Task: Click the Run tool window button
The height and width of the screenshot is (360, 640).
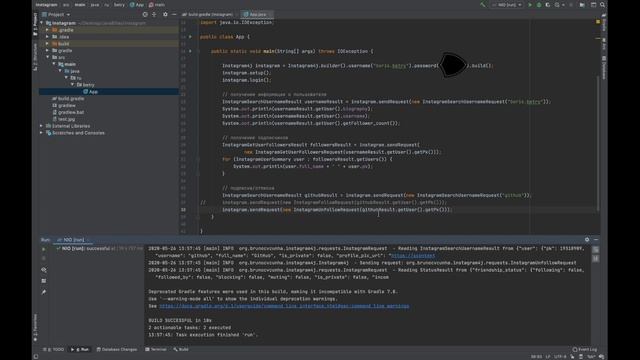Action: 80,349
